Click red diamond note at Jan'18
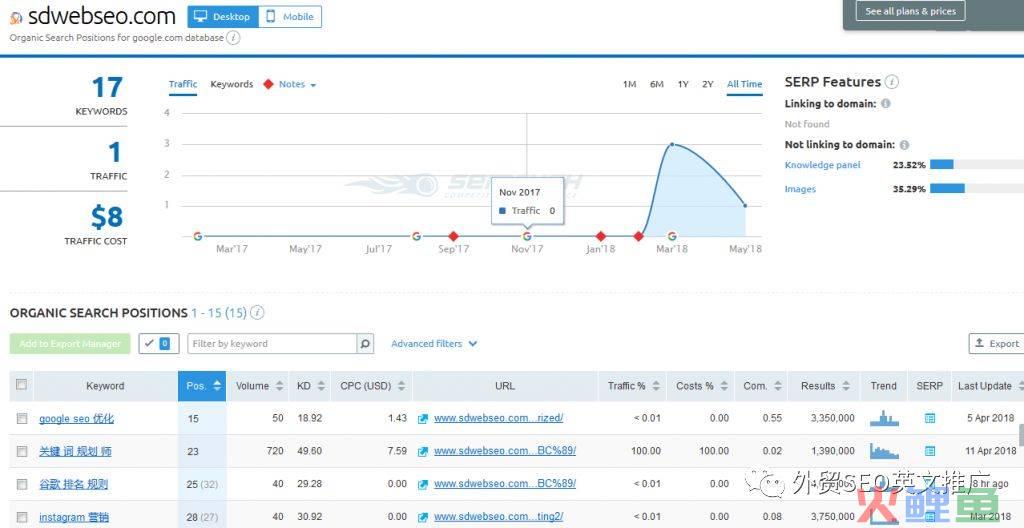The width and height of the screenshot is (1024, 528). (601, 237)
